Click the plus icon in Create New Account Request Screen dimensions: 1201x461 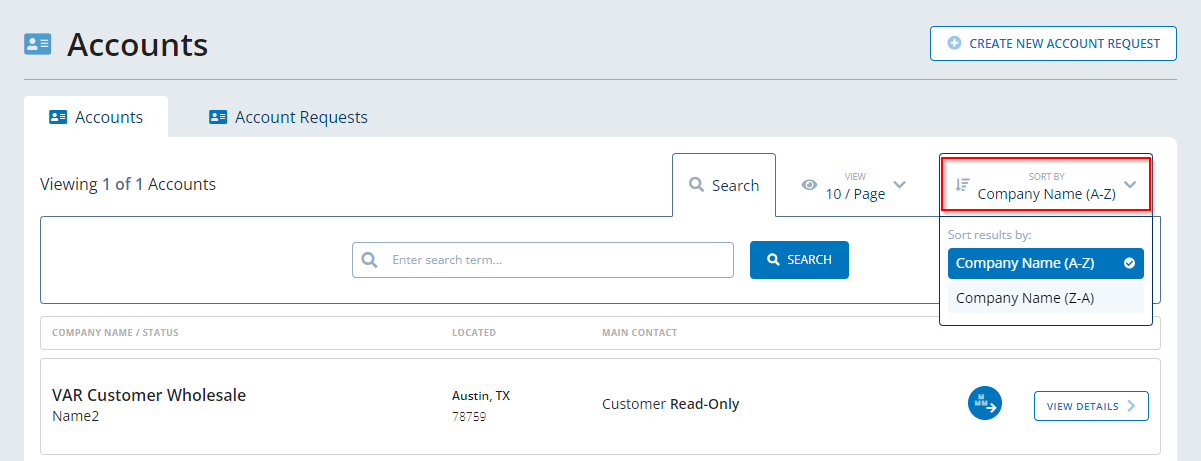click(954, 44)
